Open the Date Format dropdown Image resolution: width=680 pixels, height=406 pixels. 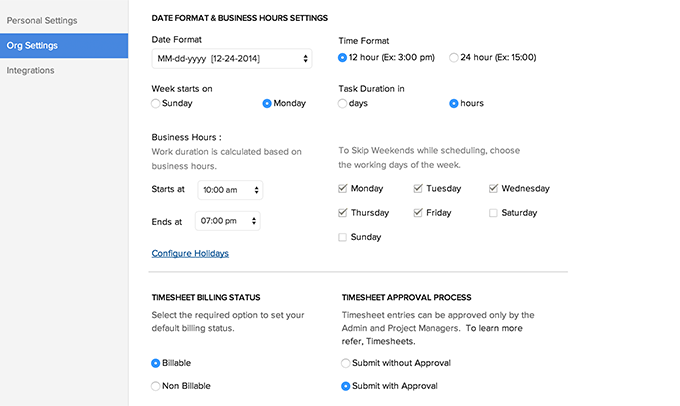pyautogui.click(x=231, y=60)
